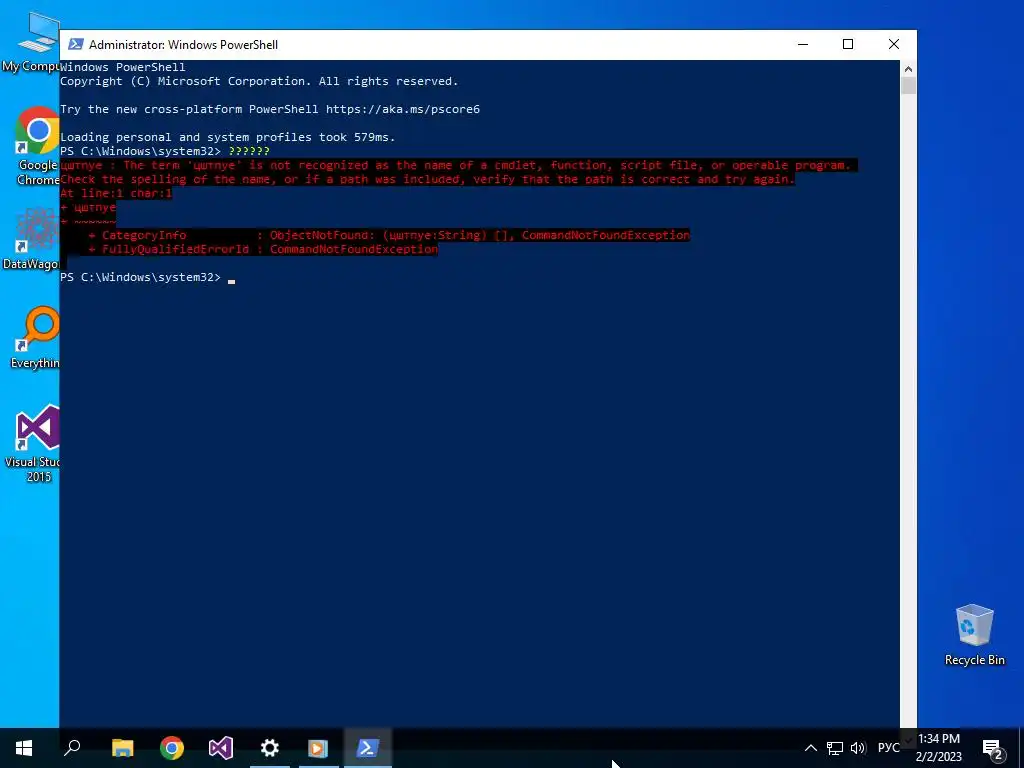
Task: Click the https://aka.ms/pscore6 URL text
Action: point(403,109)
